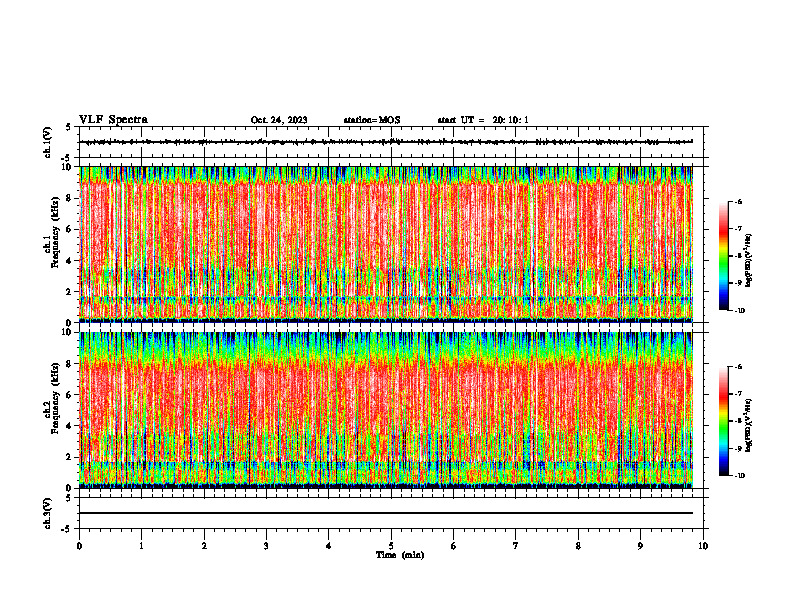Click the ch.2 spectrogram color scale bar
The width and height of the screenshot is (792, 612).
[724, 421]
